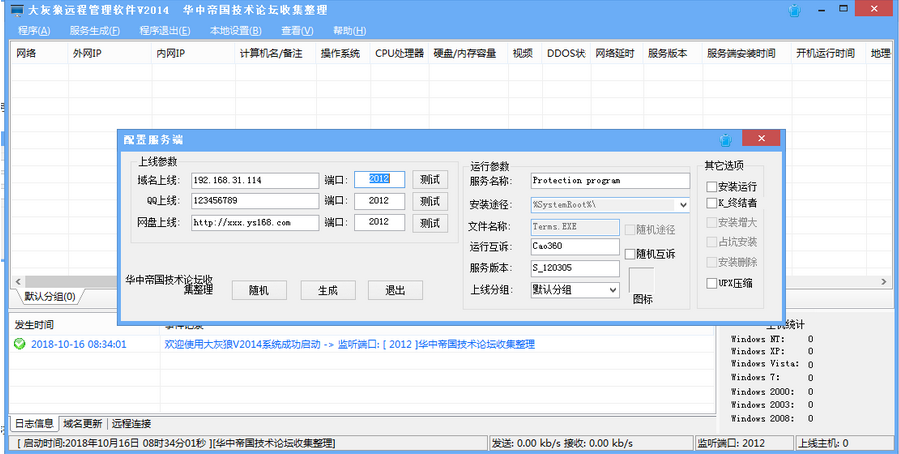
Task: Click the 服务端安装时间 column header
Action: (746, 53)
